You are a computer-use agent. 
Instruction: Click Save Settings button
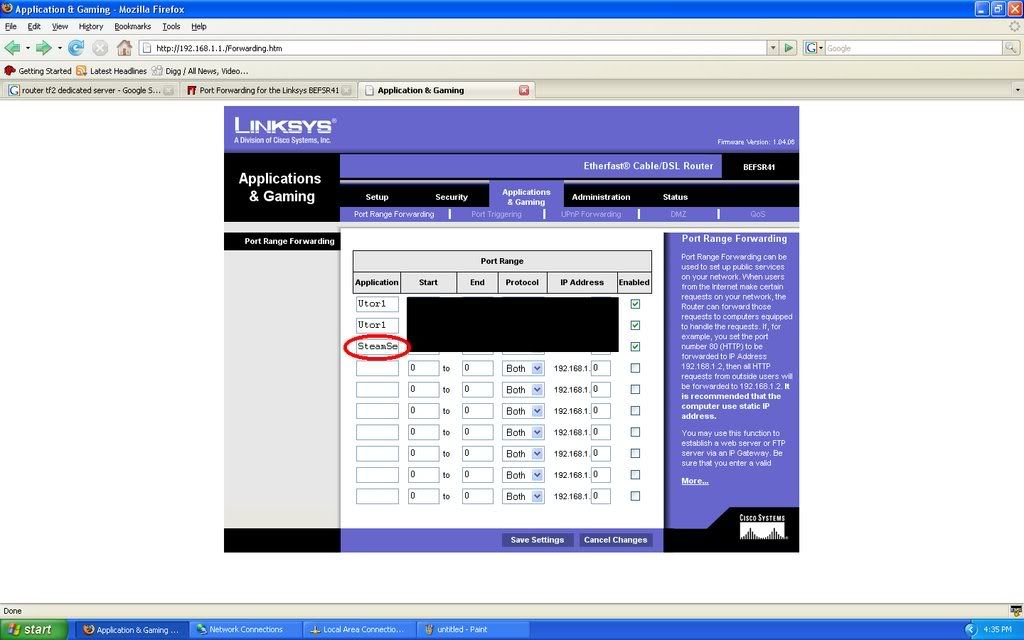click(x=537, y=540)
